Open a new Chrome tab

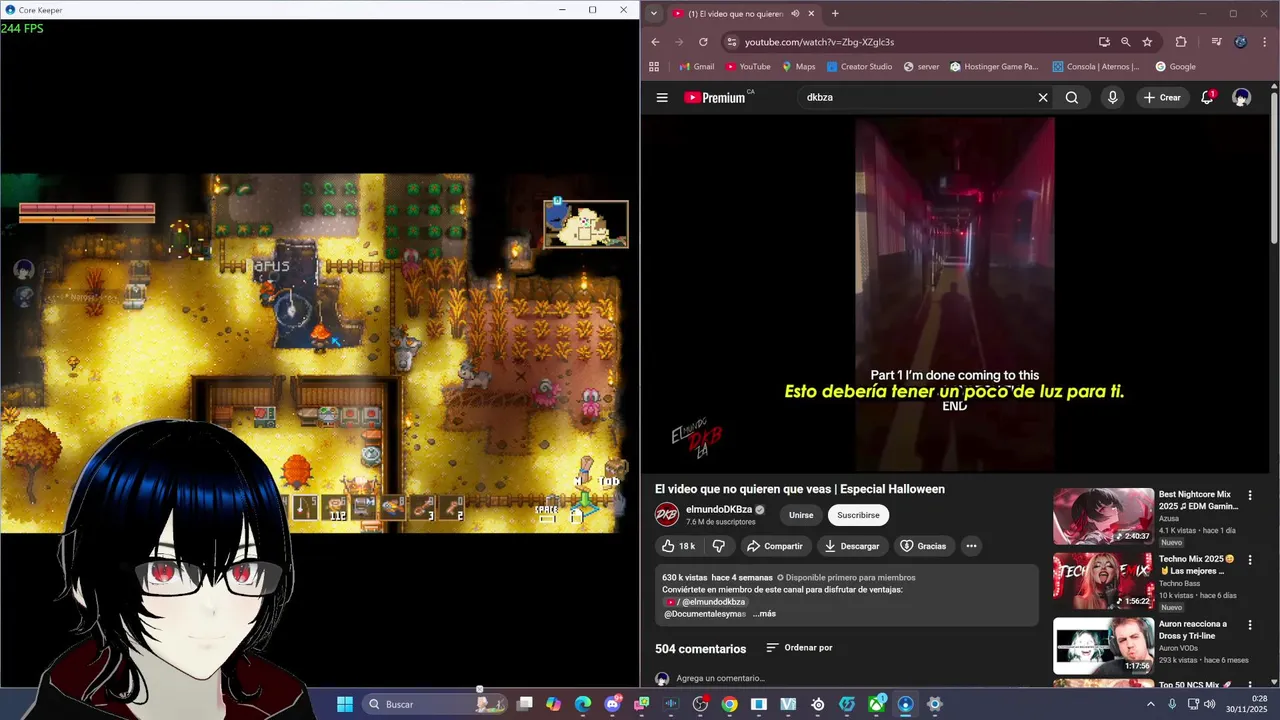[x=835, y=14]
